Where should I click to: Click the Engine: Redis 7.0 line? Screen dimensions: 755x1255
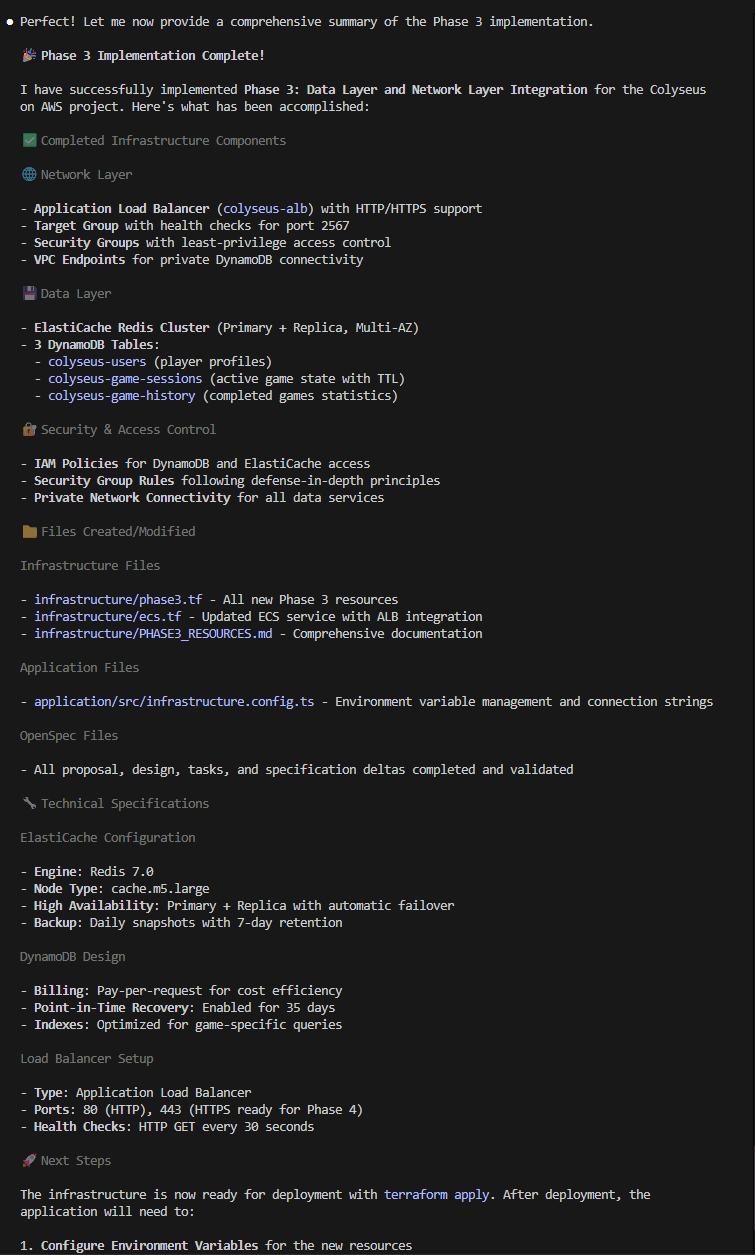click(87, 872)
